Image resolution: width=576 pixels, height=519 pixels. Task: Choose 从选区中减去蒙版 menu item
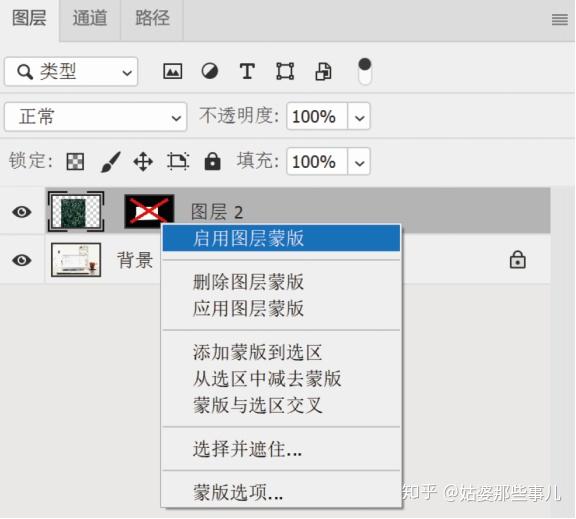tap(281, 379)
